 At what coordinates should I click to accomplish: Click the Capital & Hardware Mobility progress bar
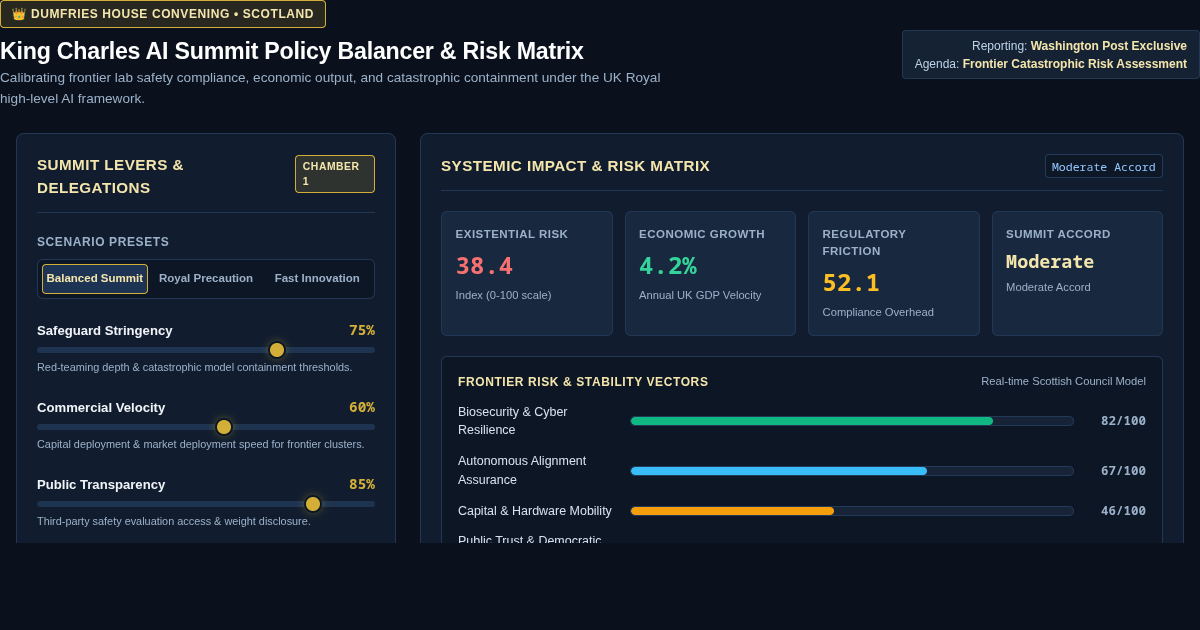click(852, 511)
